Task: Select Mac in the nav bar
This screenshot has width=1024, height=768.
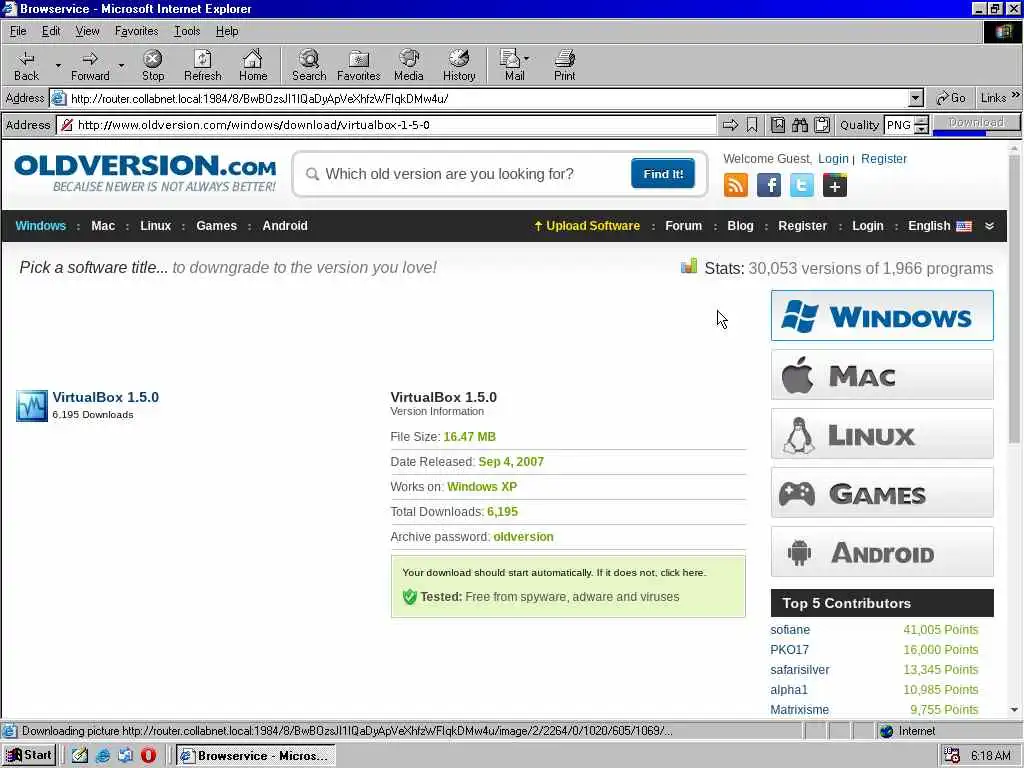Action: tap(103, 226)
